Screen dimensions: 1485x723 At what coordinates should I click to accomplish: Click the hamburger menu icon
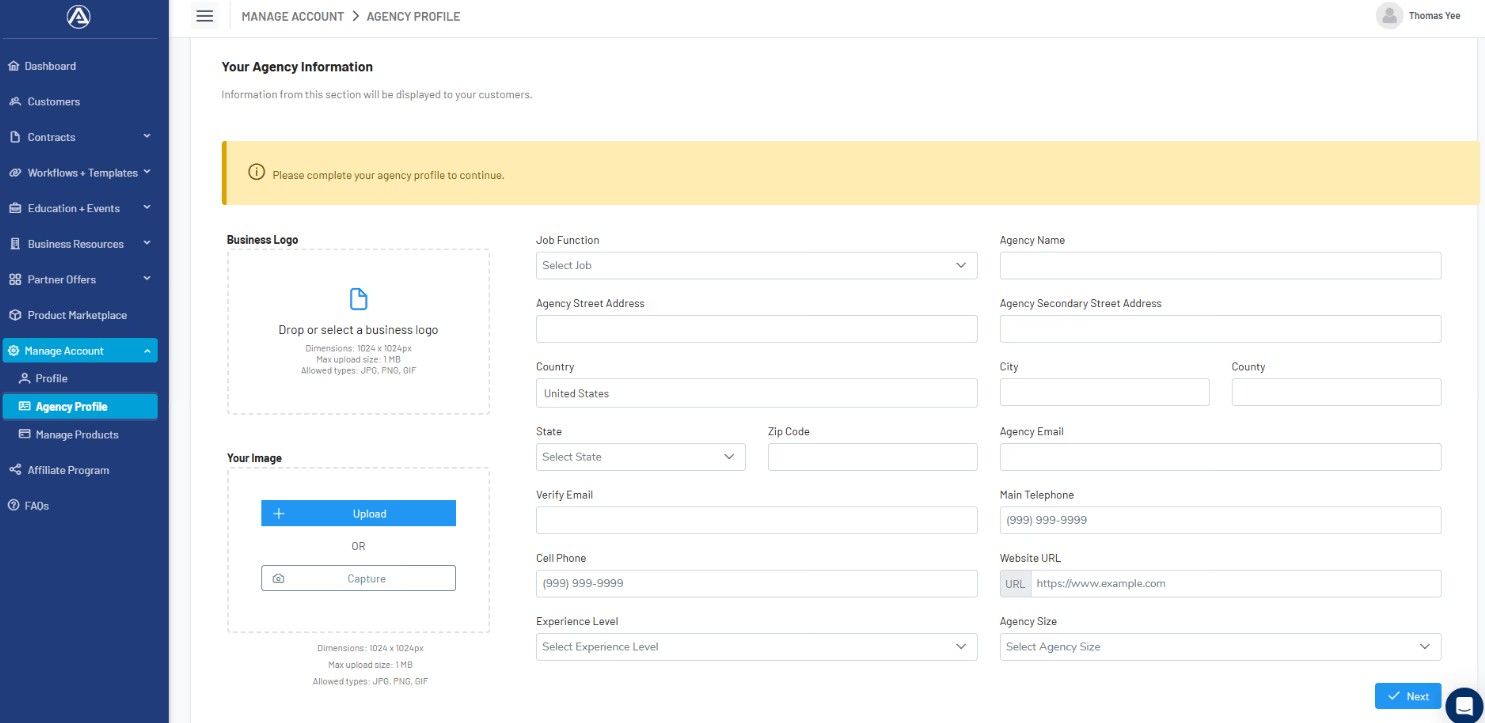pos(205,16)
